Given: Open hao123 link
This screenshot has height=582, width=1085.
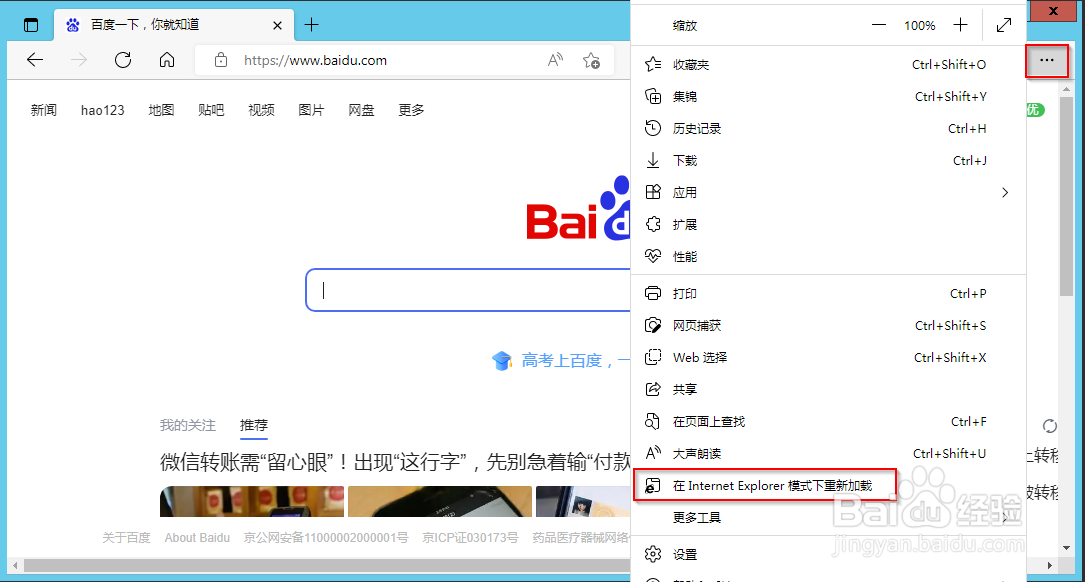Looking at the screenshot, I should coord(102,110).
